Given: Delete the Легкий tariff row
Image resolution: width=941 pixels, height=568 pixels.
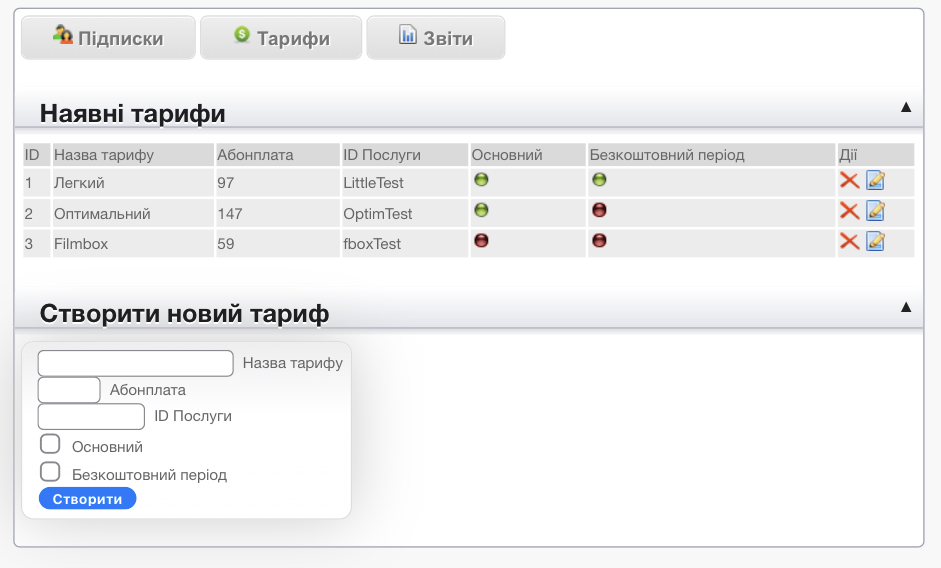Looking at the screenshot, I should click(849, 180).
